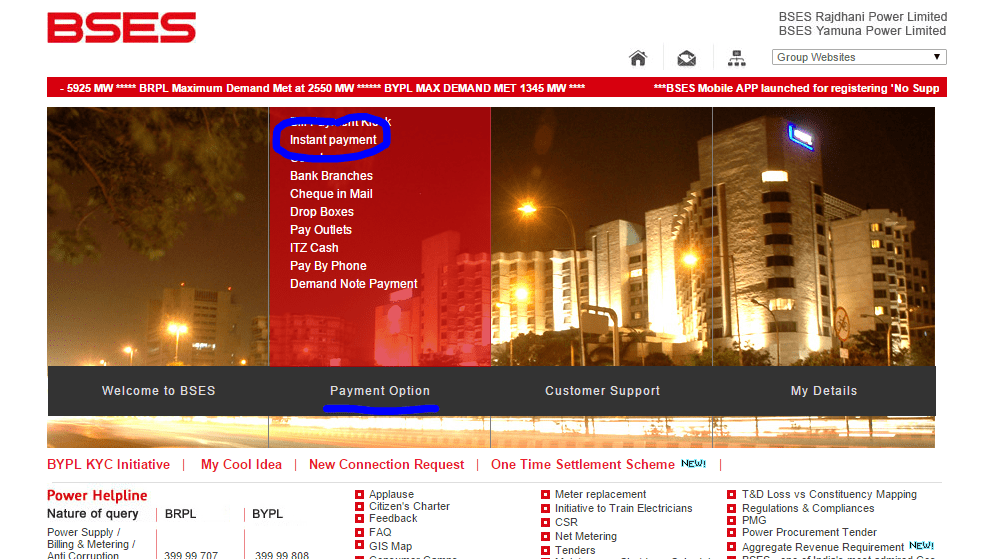992x559 pixels.
Task: Click the red bullet beside Applause
Action: click(359, 494)
